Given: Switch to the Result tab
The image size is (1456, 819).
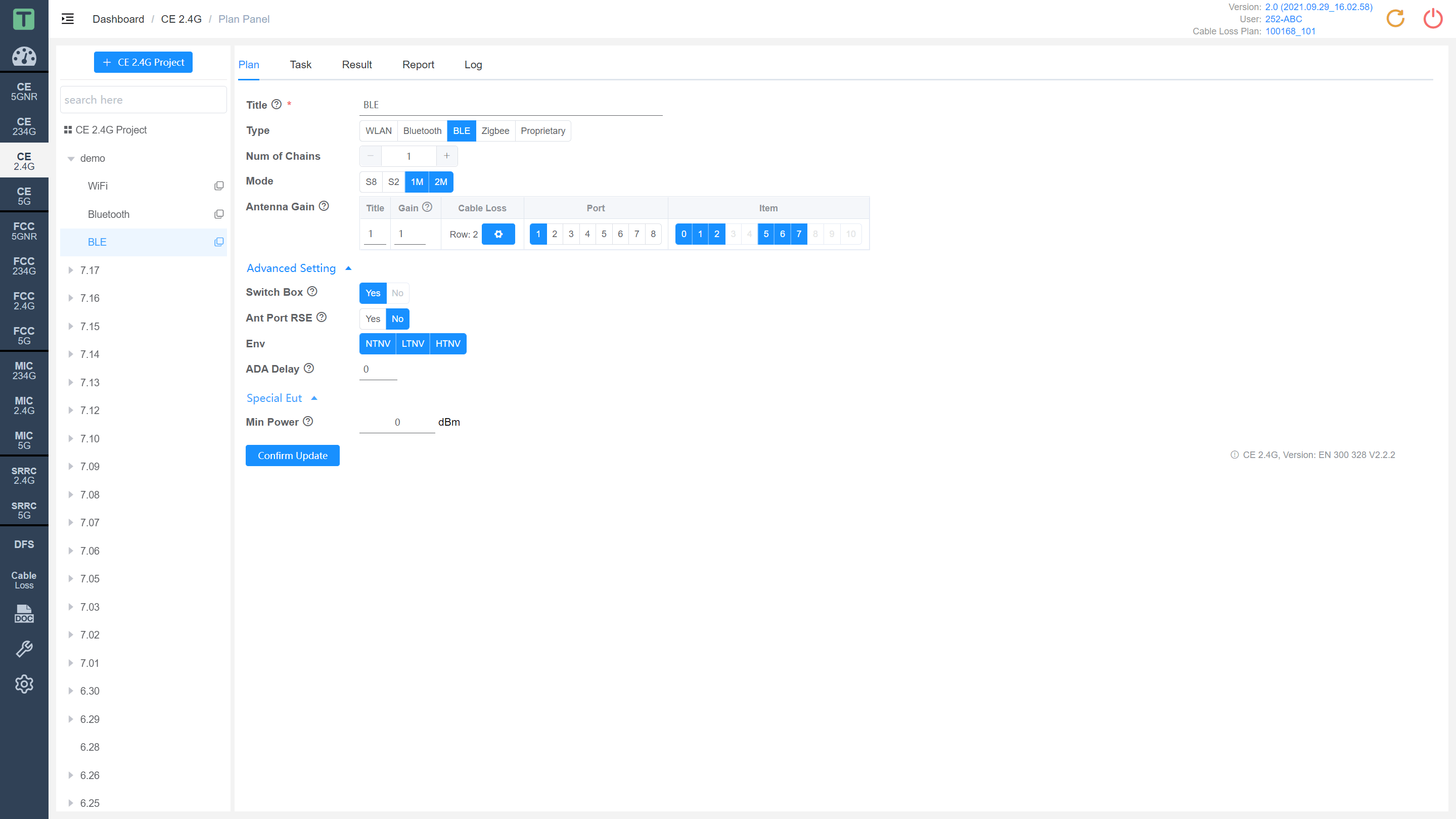Looking at the screenshot, I should coord(356,64).
